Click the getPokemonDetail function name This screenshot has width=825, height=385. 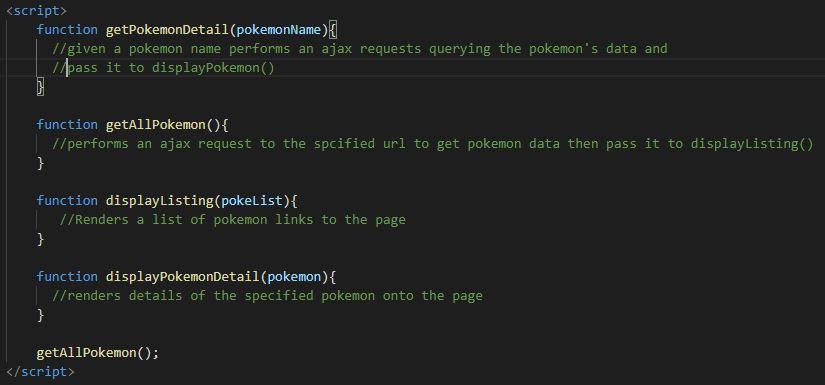point(167,30)
